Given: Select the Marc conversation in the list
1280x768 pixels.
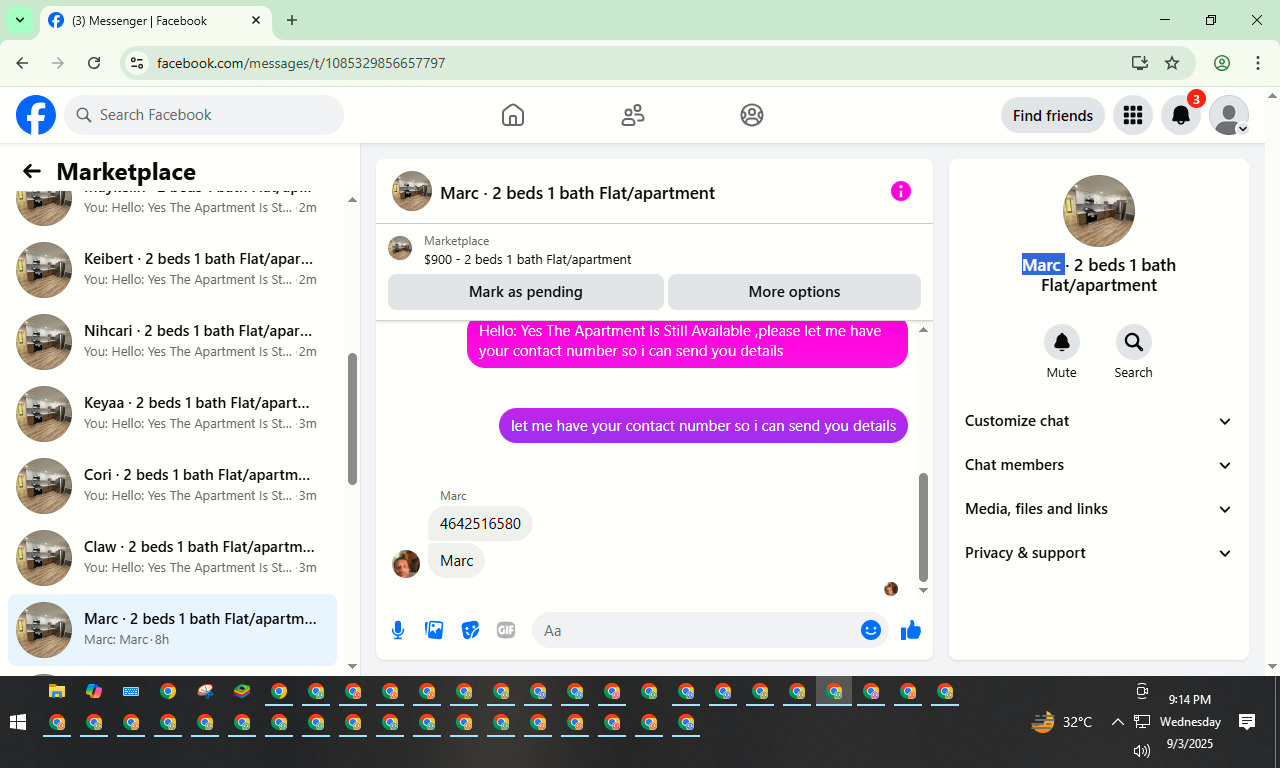Looking at the screenshot, I should pos(172,629).
